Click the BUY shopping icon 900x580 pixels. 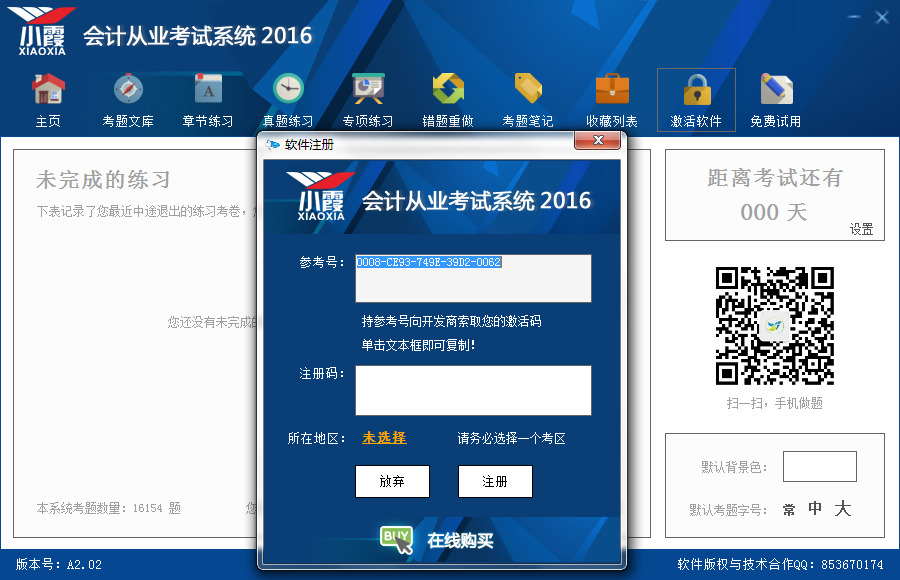[x=396, y=540]
